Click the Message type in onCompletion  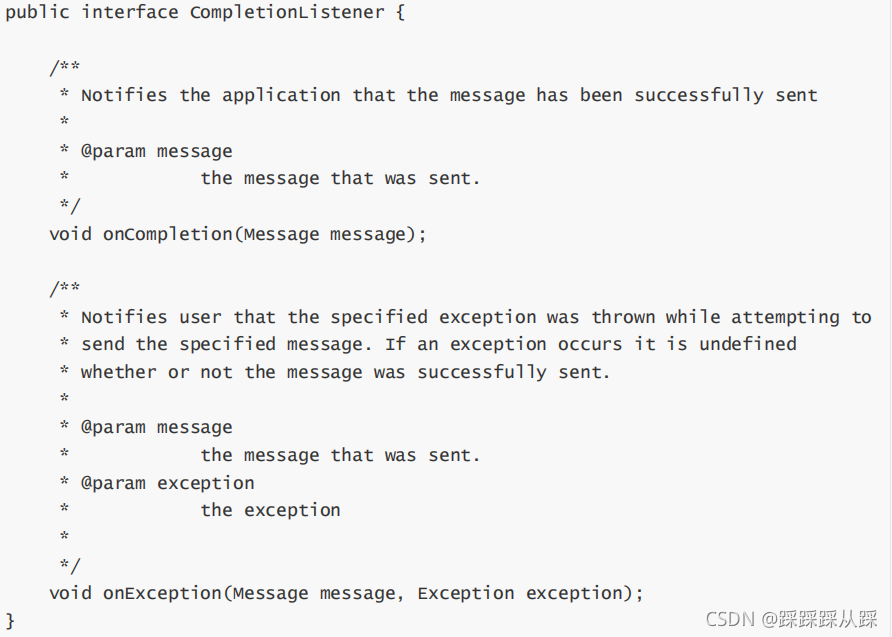click(x=282, y=235)
